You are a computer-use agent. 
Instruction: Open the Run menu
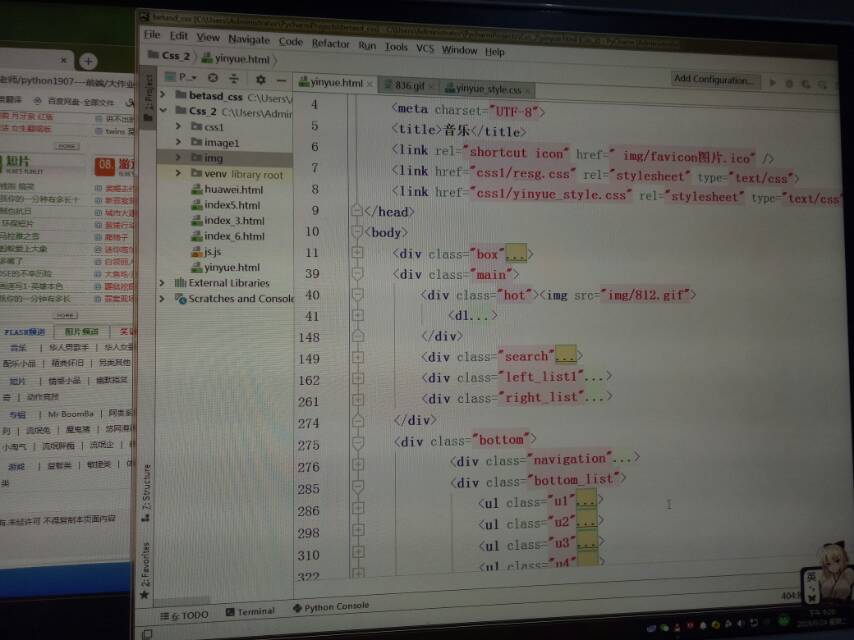pyautogui.click(x=367, y=45)
